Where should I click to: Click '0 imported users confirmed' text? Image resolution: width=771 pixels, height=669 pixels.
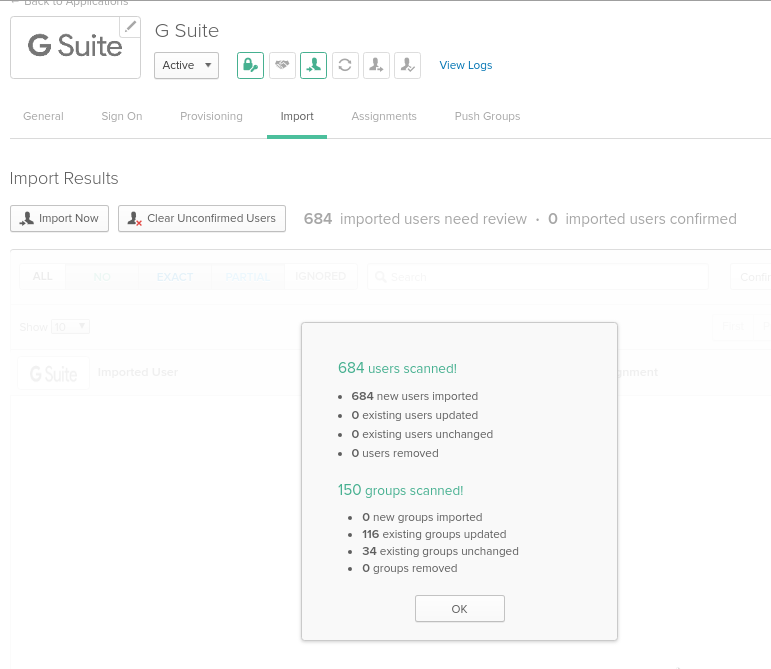(642, 219)
